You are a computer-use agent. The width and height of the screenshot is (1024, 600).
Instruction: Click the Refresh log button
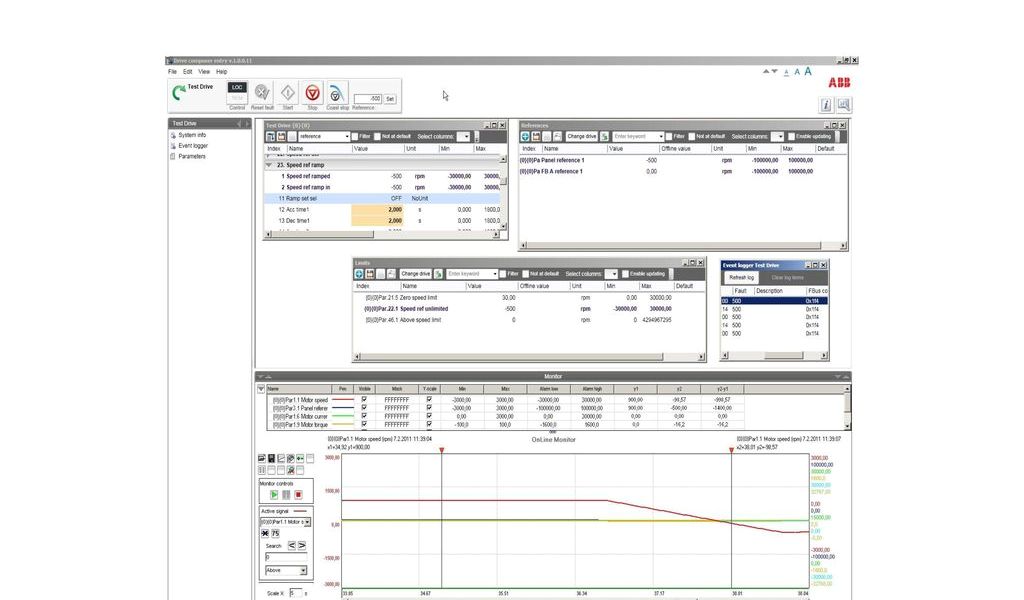point(742,277)
